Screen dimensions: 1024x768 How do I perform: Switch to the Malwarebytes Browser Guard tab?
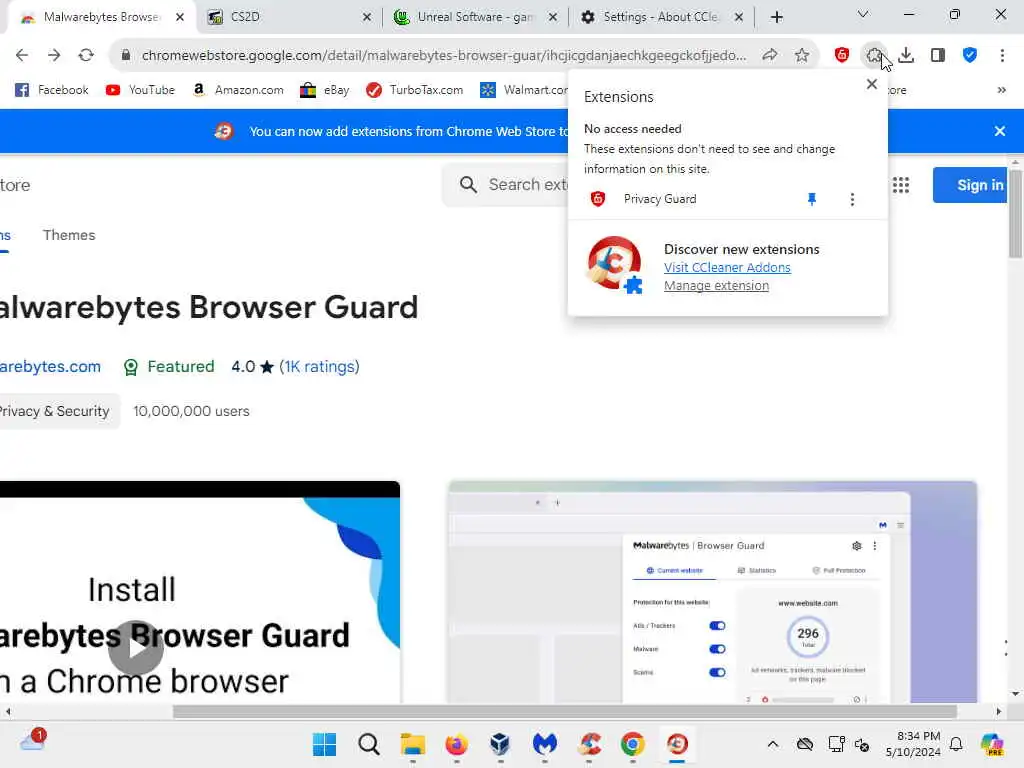point(101,17)
